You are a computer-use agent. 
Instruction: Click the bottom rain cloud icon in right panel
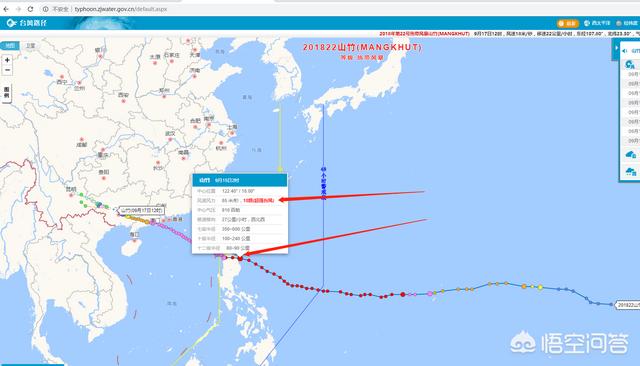tap(631, 172)
